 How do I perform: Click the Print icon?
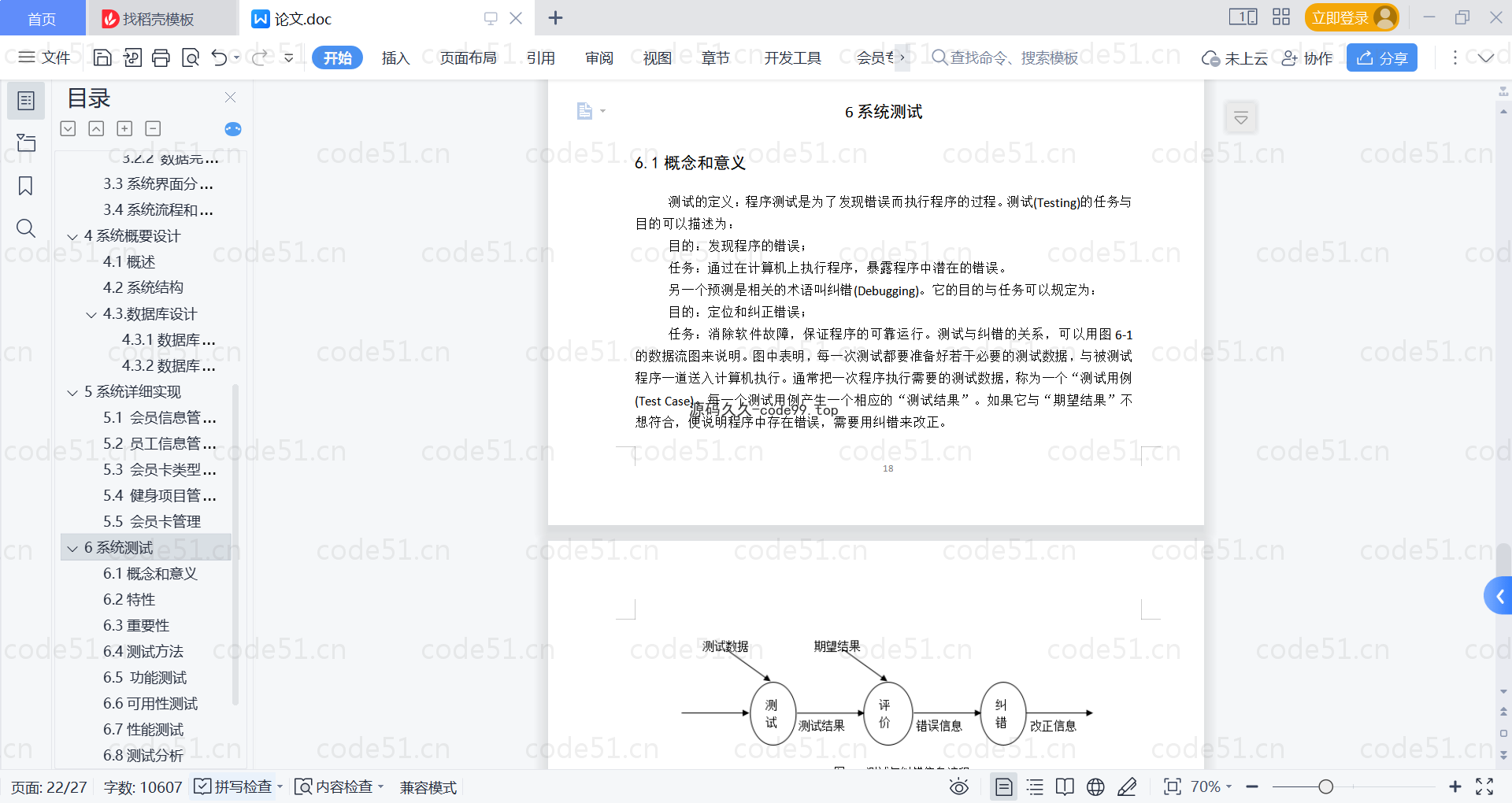161,57
